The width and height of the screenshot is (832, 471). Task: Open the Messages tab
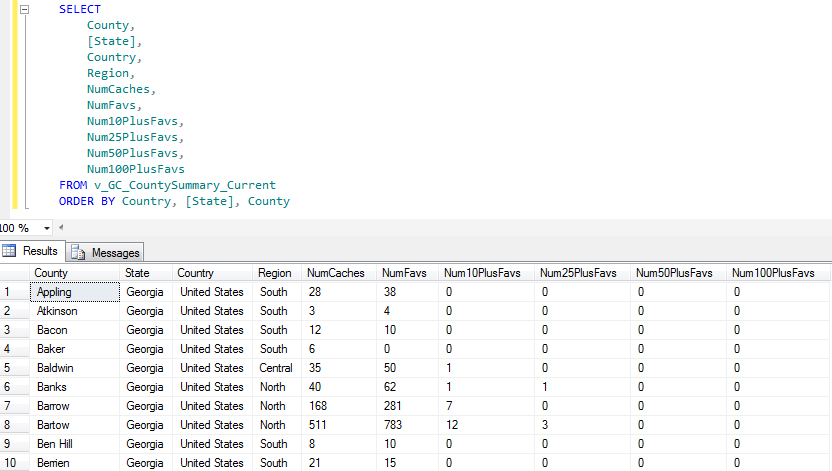[115, 253]
